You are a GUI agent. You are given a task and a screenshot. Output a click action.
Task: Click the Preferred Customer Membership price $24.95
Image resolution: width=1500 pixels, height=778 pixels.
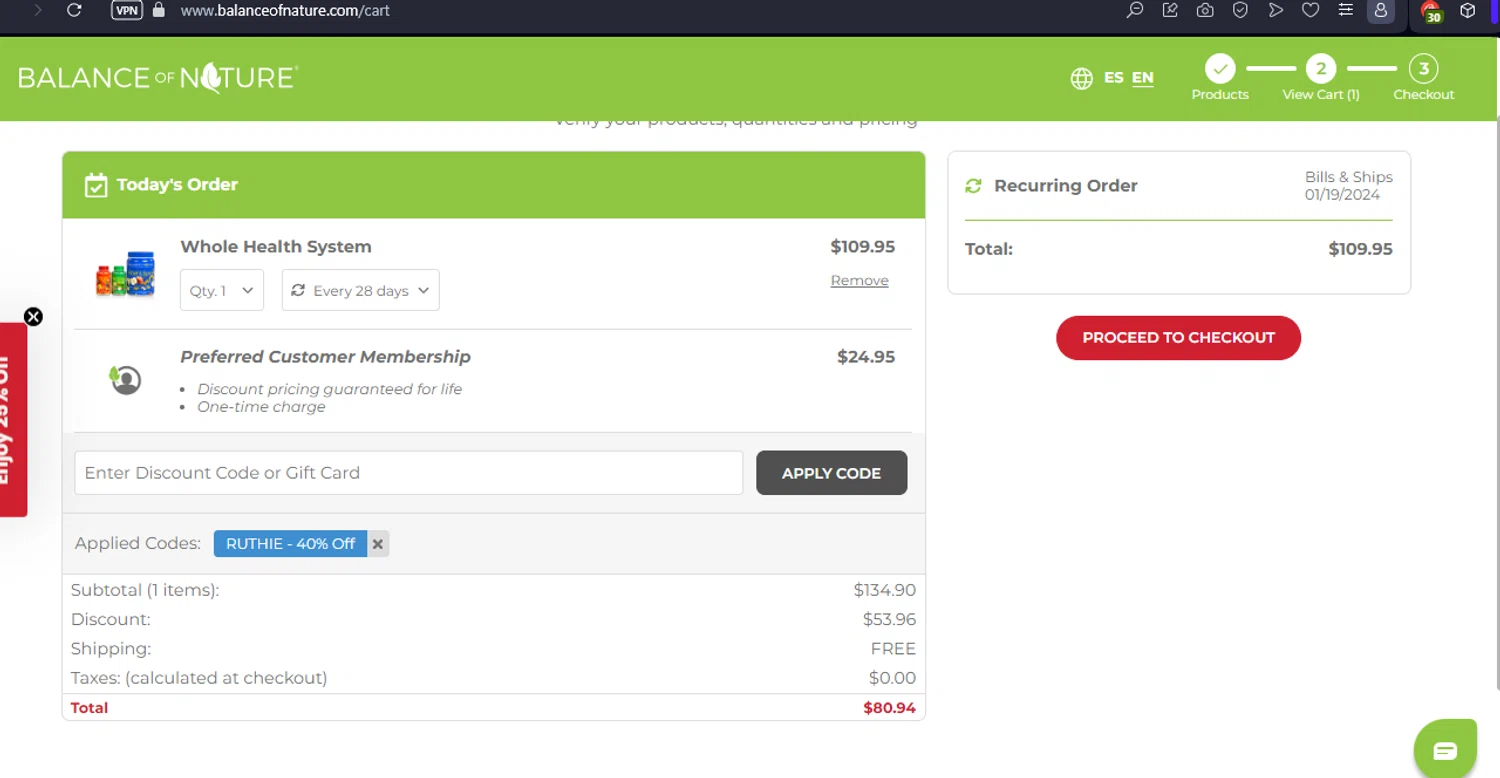pyautogui.click(x=866, y=357)
